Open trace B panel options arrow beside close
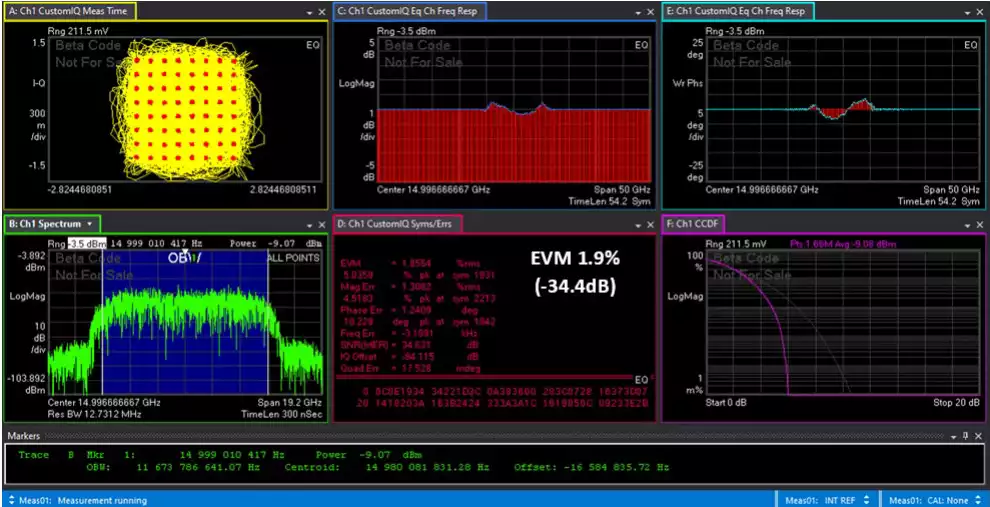This screenshot has width=990, height=507. point(309,225)
